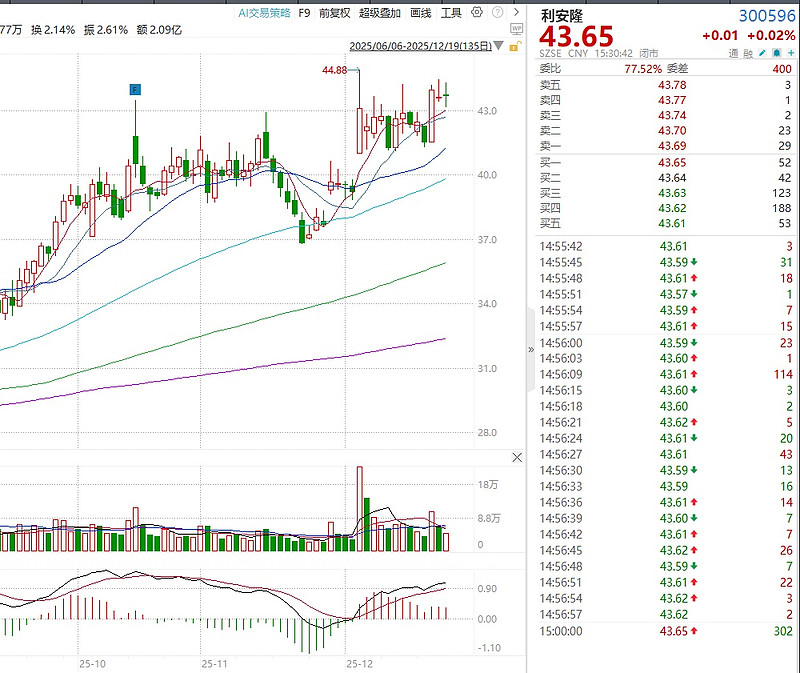Viewport: 800px width, 673px height.
Task: Click 卖一 ask price 43.69
Action: (672, 146)
